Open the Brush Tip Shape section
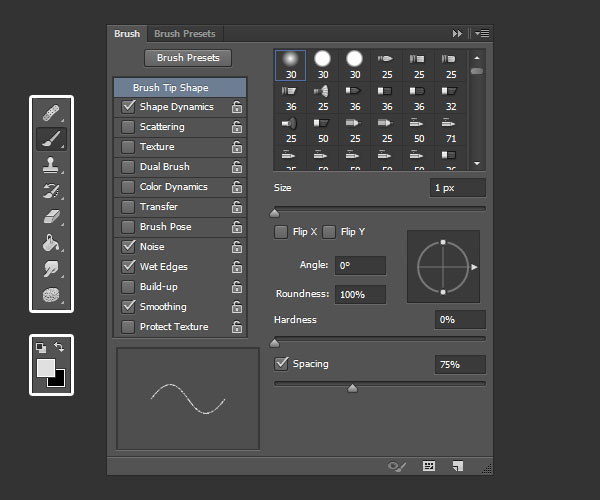Screen dimensions: 600x500 click(x=170, y=88)
